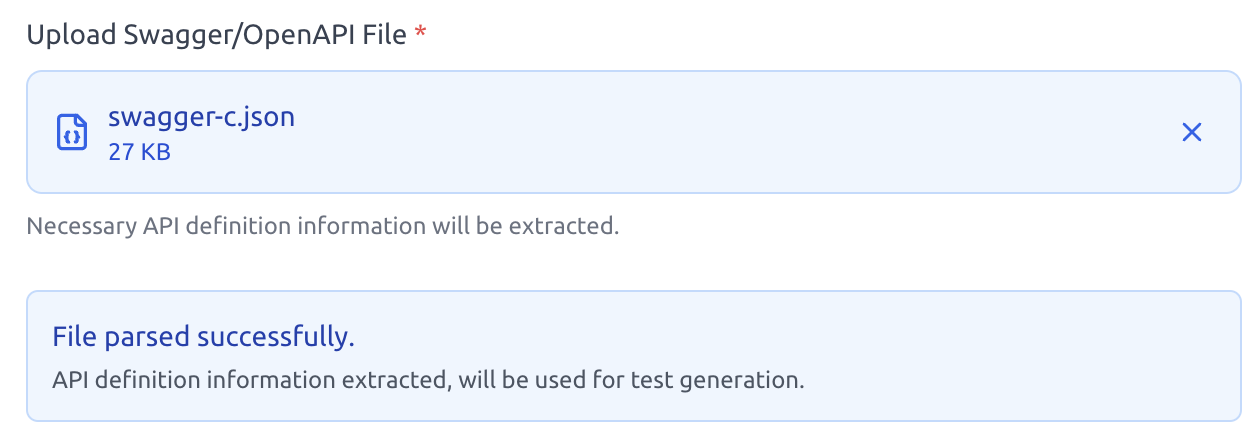Select the swagger-c.json file name
The height and width of the screenshot is (442, 1260).
tap(201, 117)
